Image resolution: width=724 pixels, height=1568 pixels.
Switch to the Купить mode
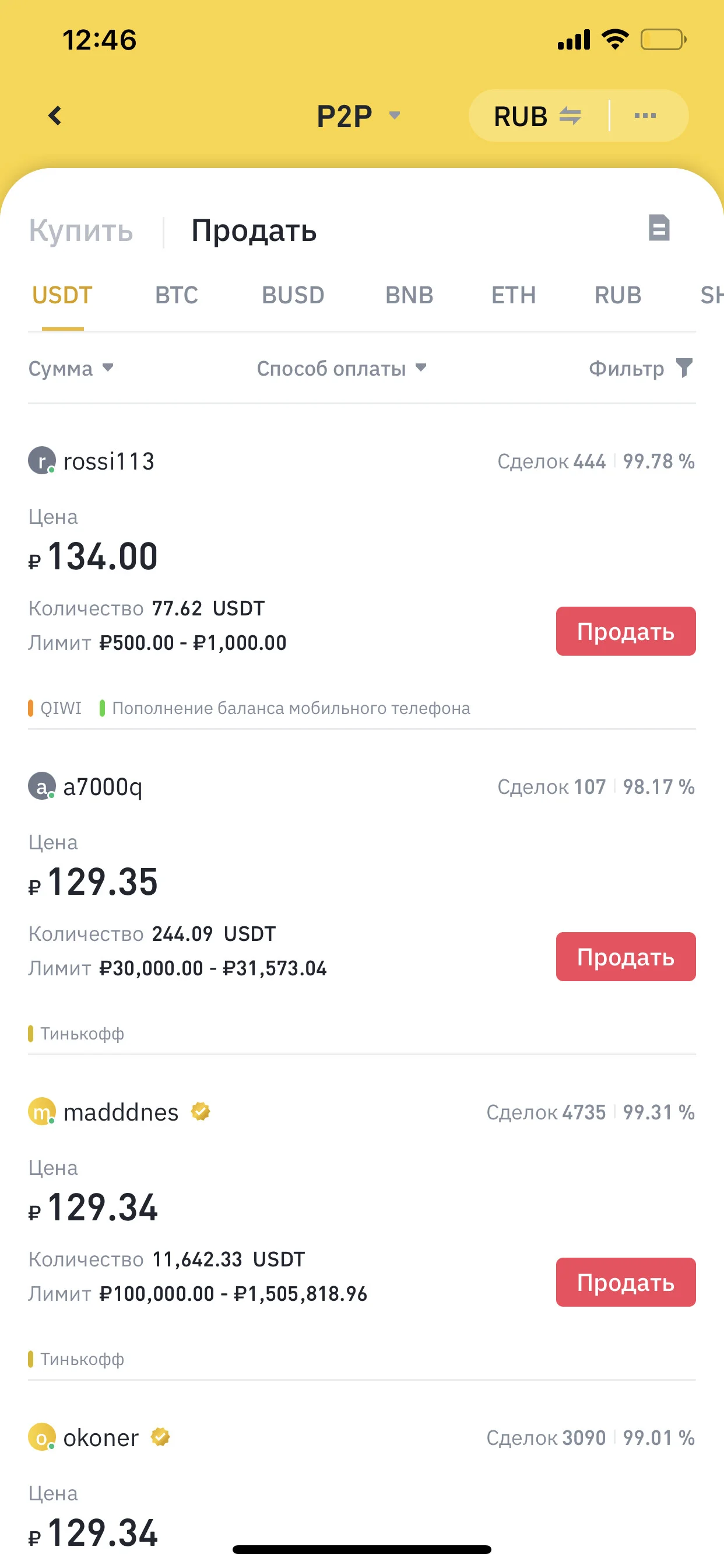click(x=81, y=230)
